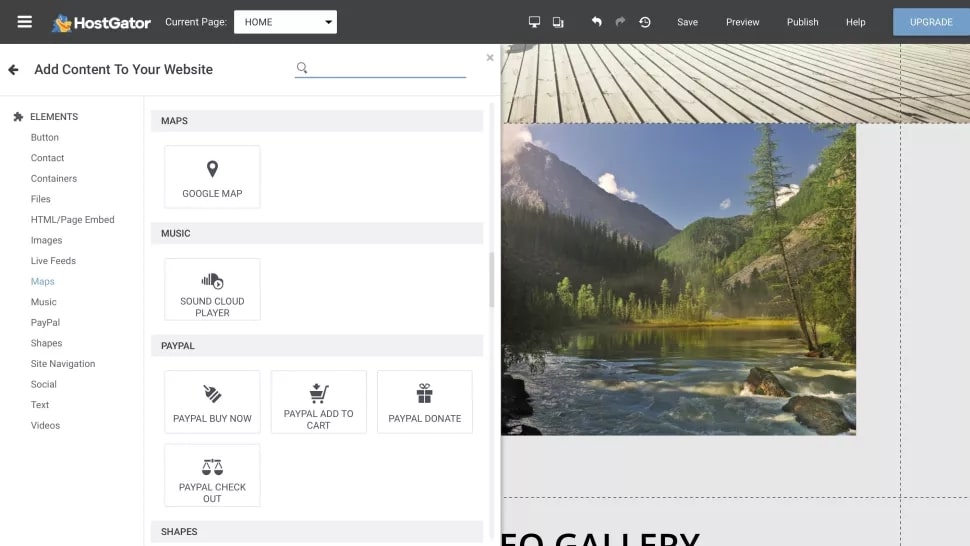Select Shapes in the sidebar list
Viewport: 970px width, 546px height.
(46, 343)
